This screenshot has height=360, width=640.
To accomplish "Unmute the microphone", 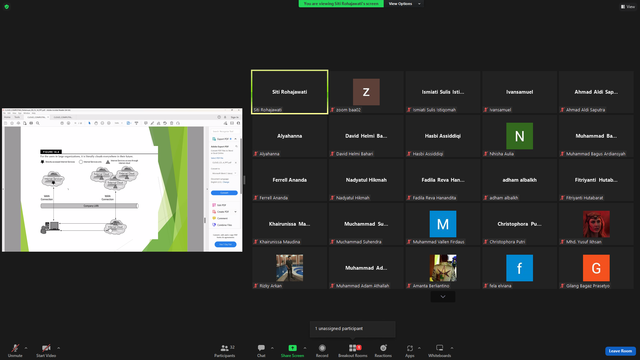I will tap(15, 350).
